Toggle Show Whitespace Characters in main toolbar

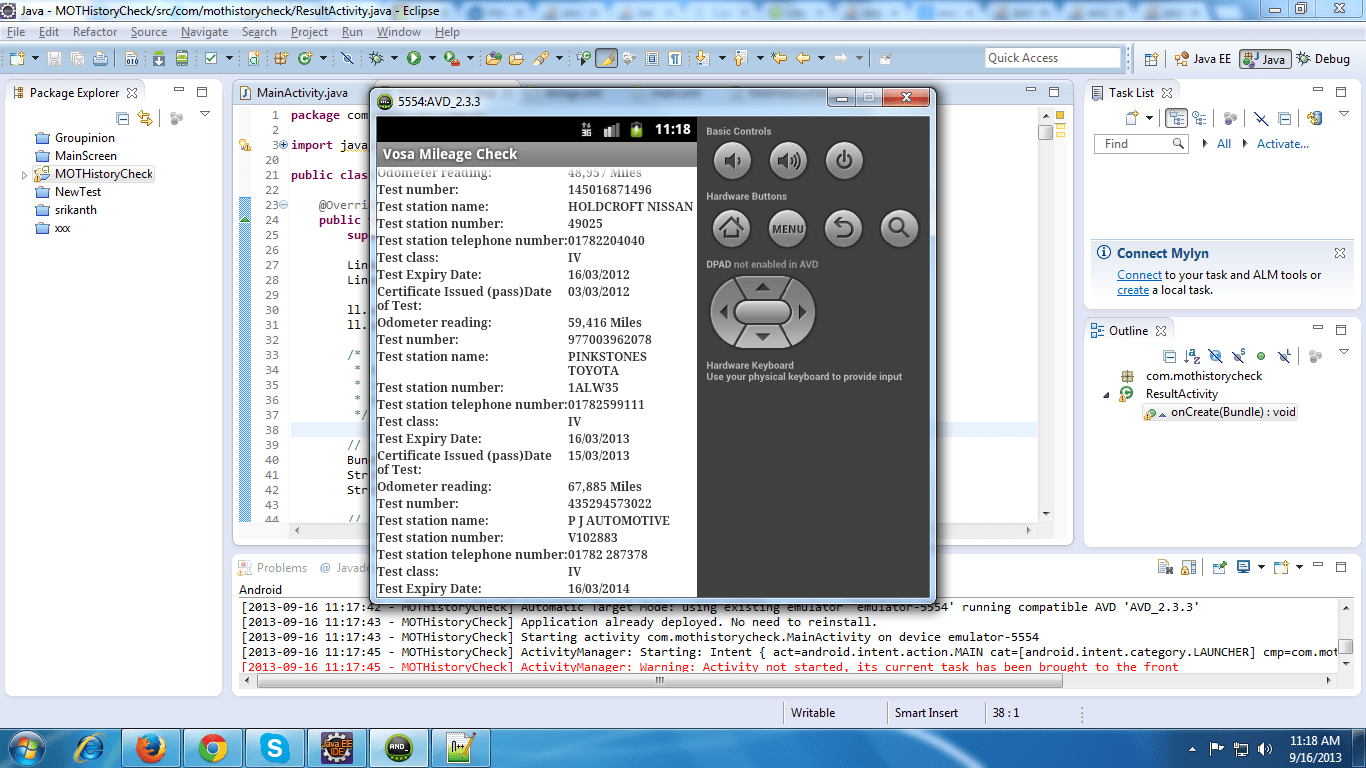pyautogui.click(x=675, y=58)
